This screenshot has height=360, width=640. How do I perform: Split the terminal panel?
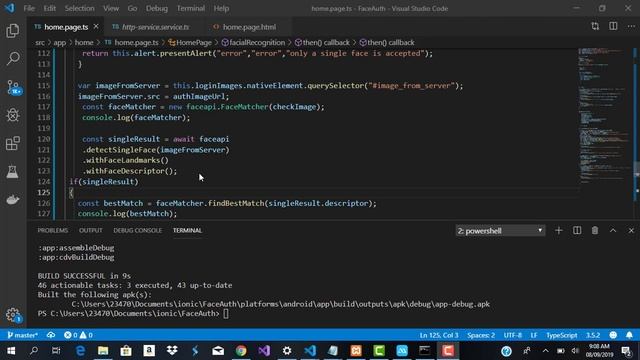click(577, 231)
